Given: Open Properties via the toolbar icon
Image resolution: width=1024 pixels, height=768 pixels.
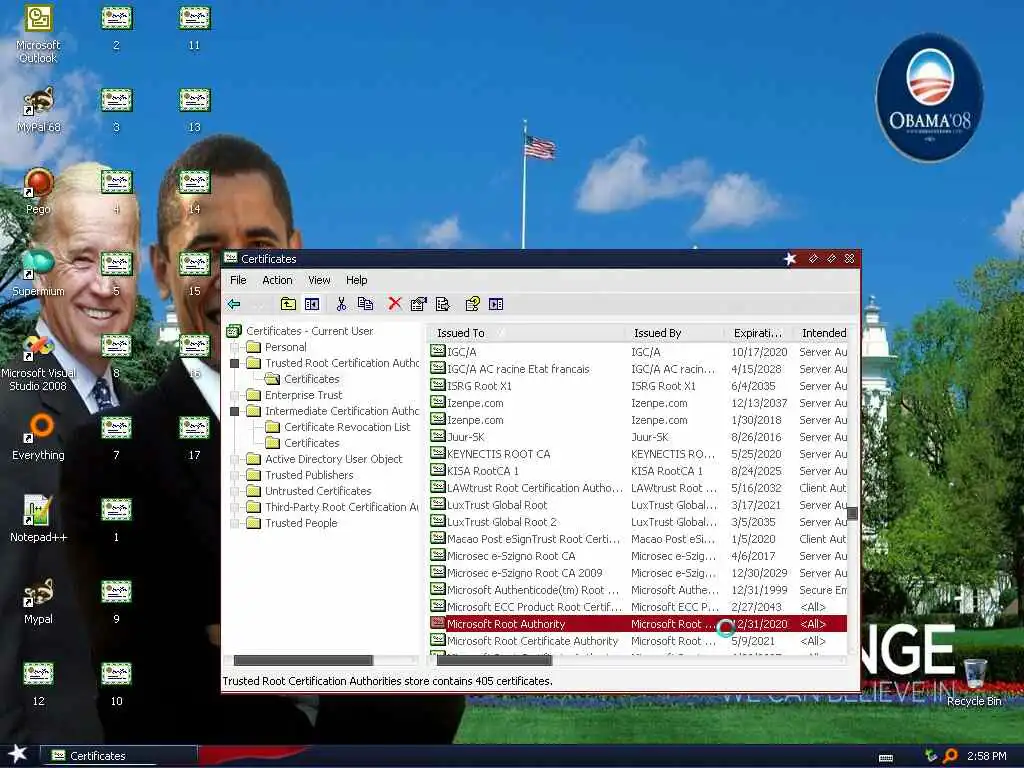Looking at the screenshot, I should point(419,304).
